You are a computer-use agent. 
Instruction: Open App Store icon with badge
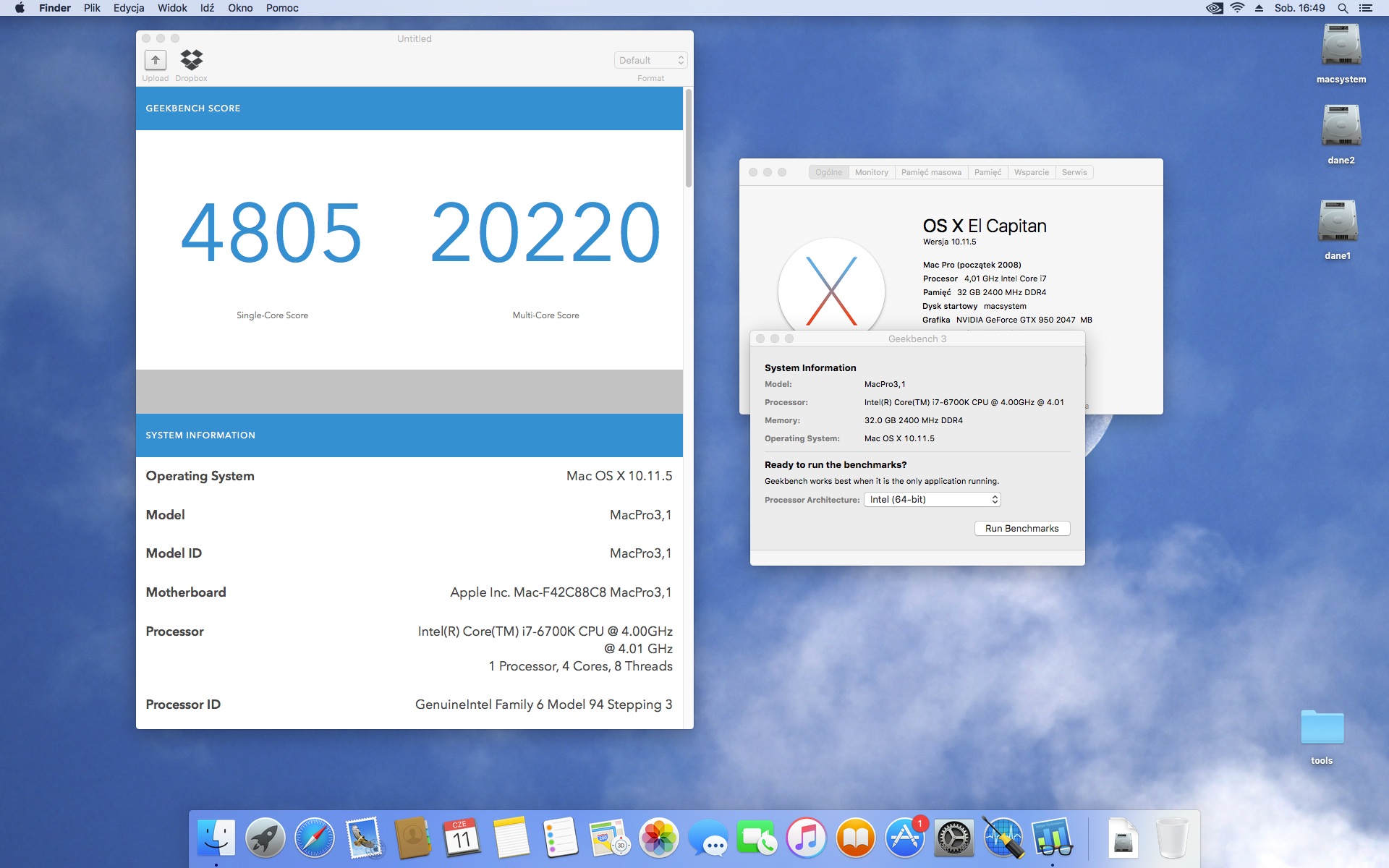904,838
